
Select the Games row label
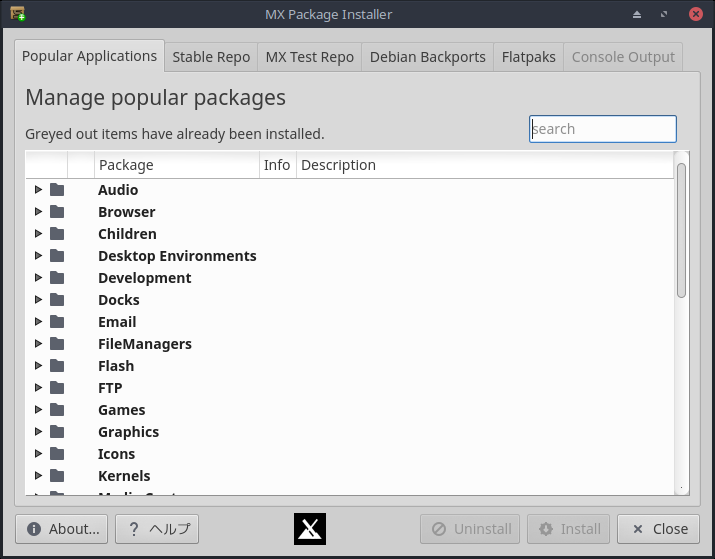(x=122, y=409)
